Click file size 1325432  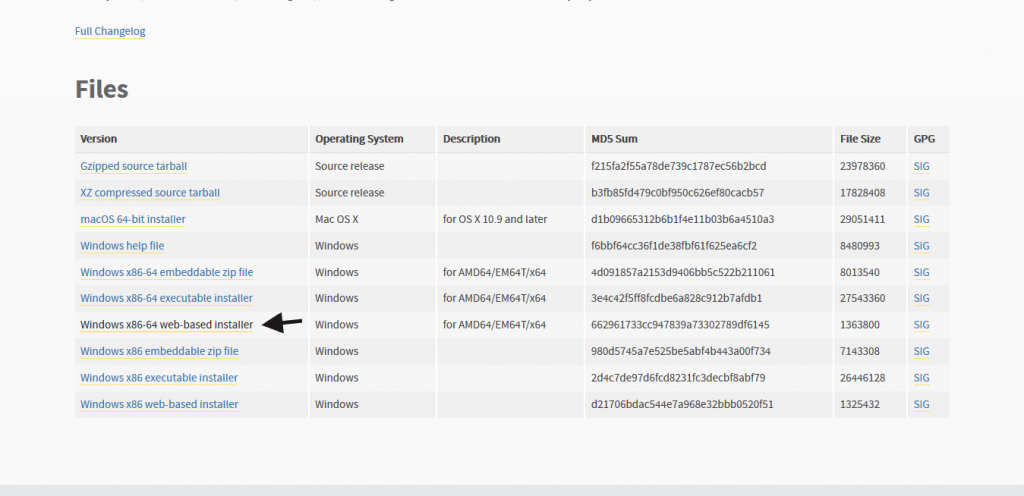[x=859, y=404]
